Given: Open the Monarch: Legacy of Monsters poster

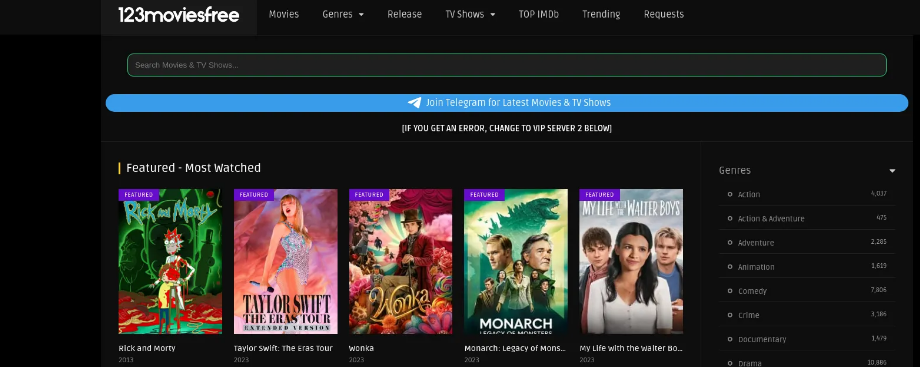Looking at the screenshot, I should click(516, 261).
